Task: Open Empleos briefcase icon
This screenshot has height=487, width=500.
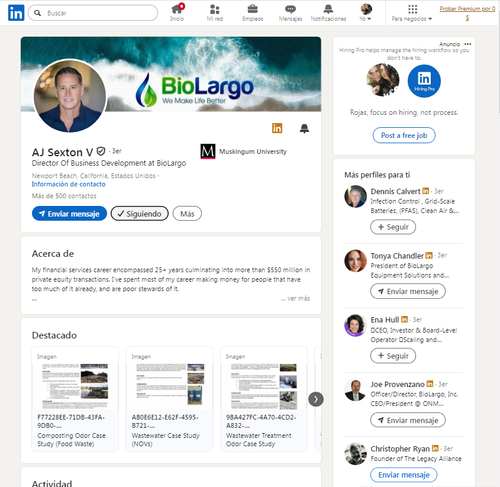Action: (253, 13)
